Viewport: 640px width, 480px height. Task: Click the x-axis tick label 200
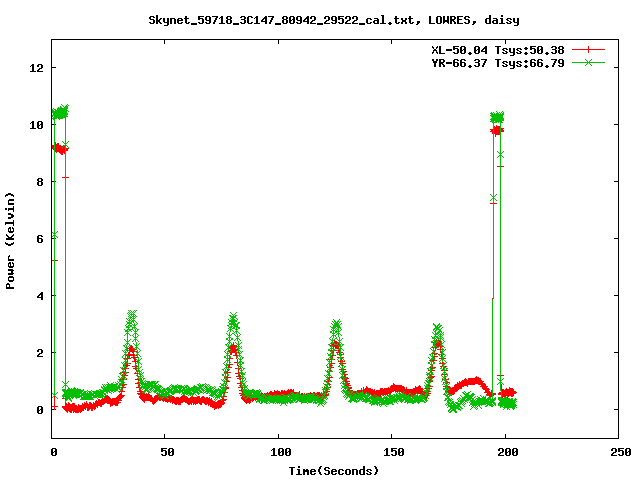(508, 452)
